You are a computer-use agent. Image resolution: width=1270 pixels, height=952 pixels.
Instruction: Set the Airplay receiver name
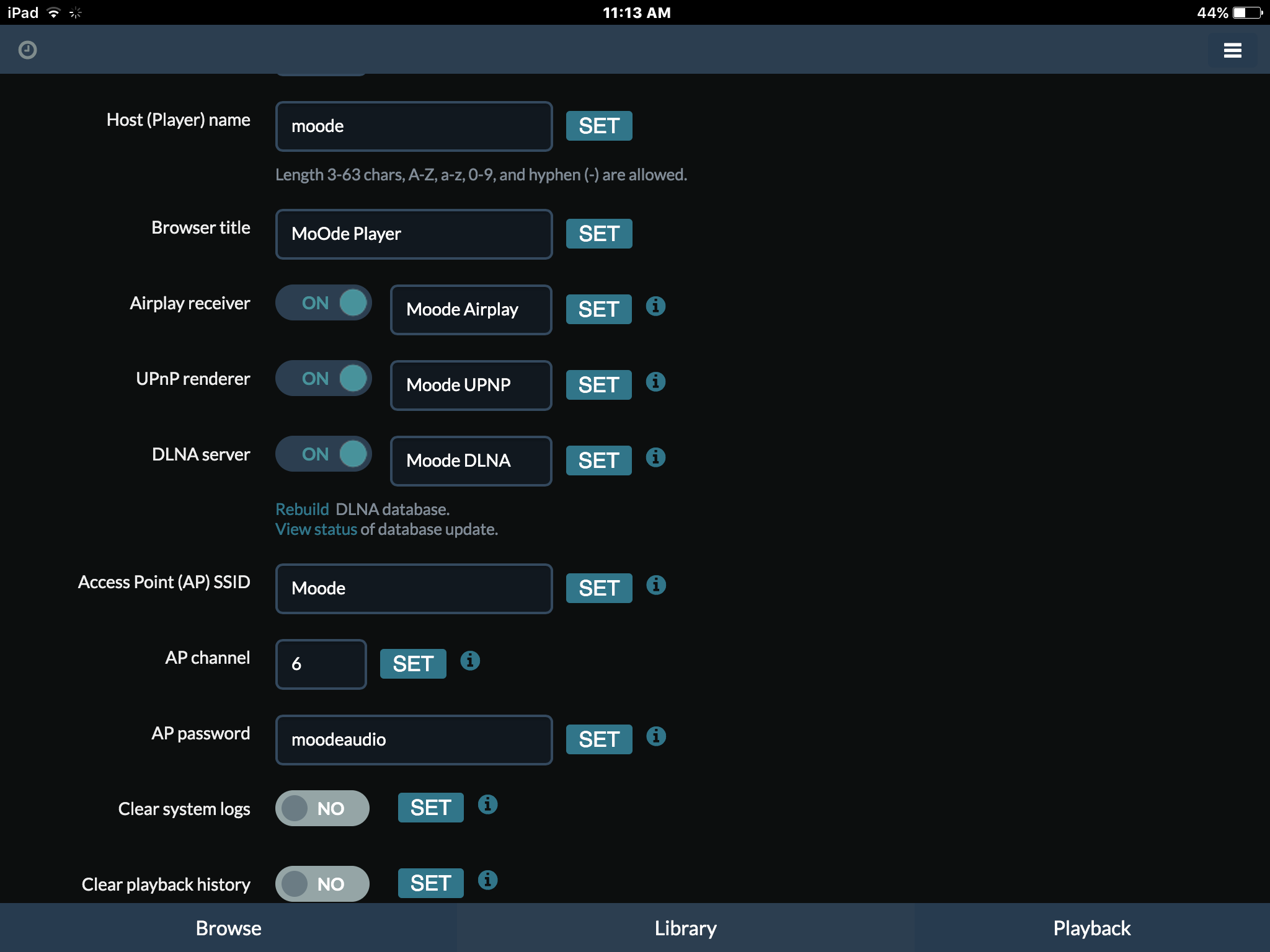pyautogui.click(x=599, y=309)
